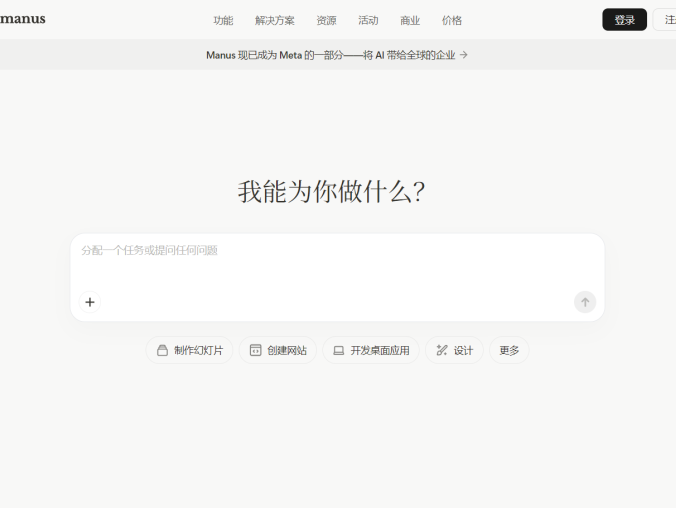
Task: Open the 功能 menu
Action: tap(223, 20)
